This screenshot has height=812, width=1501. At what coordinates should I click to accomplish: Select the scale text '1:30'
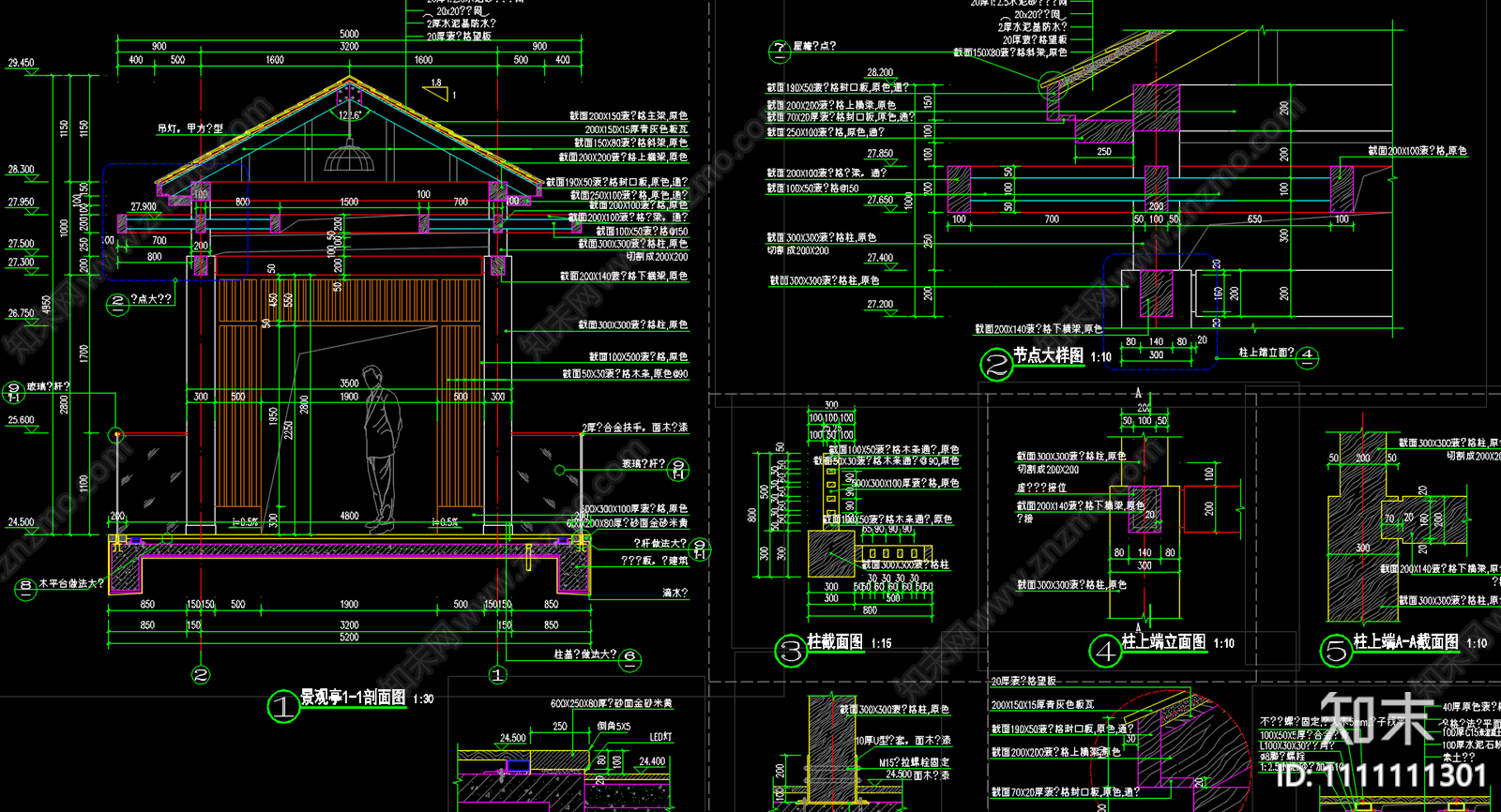423,699
